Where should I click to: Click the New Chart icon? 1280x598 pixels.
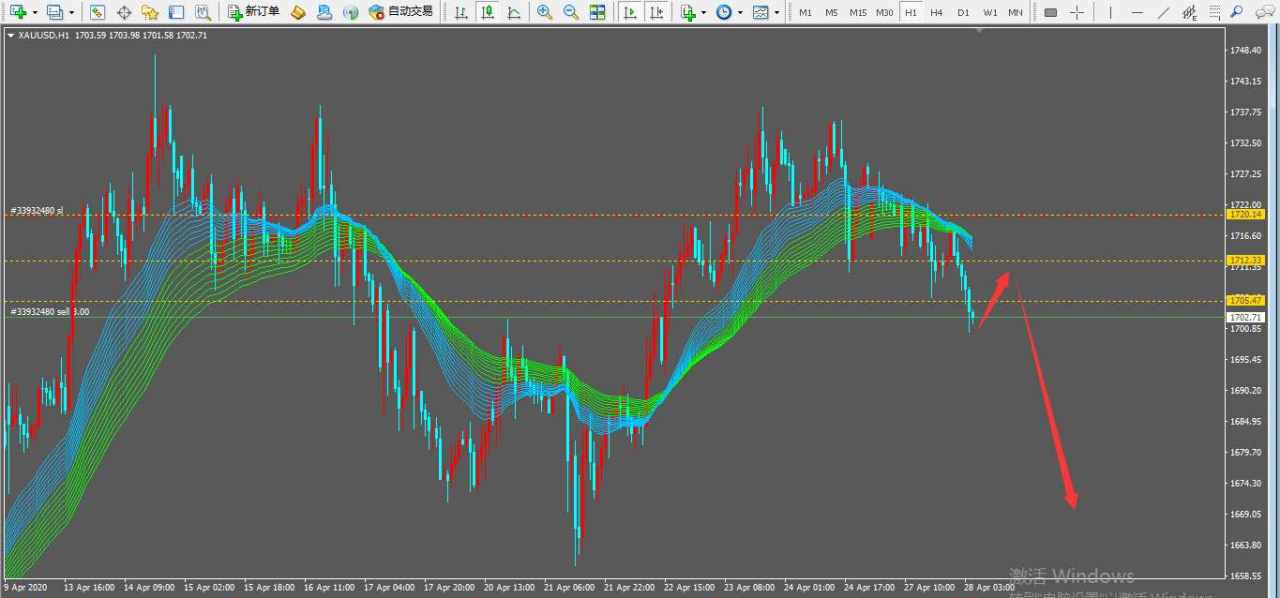[18, 12]
